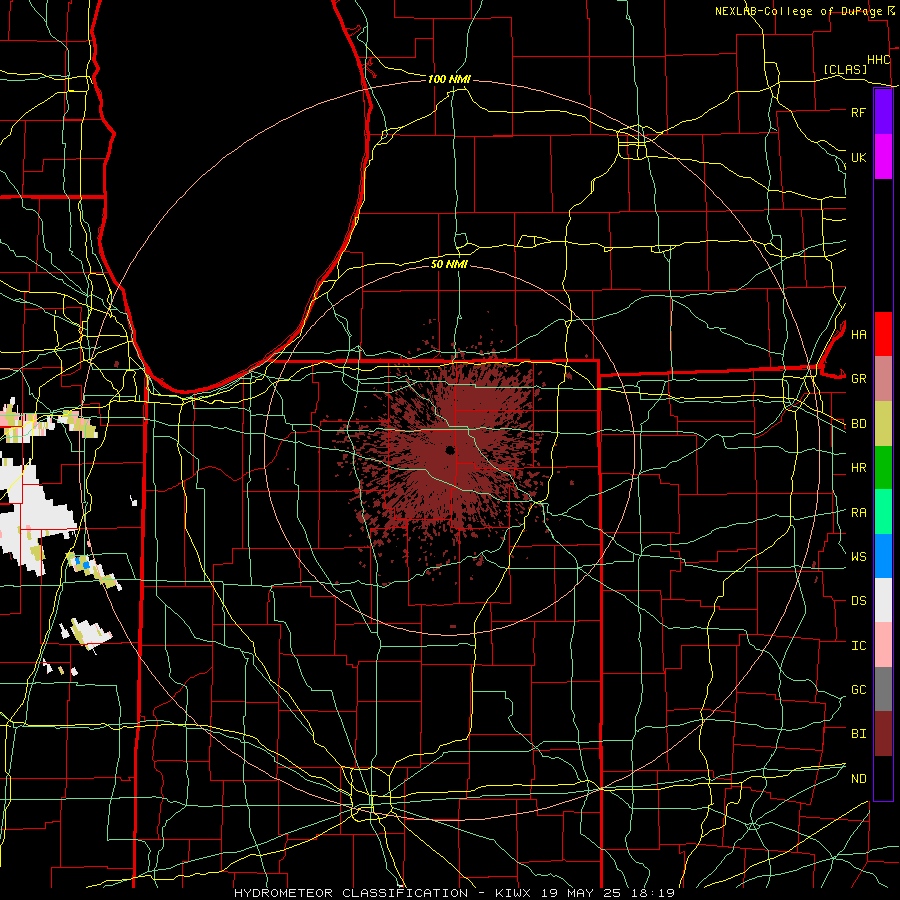
Task: Click the [CLAS] label above legend
Action: (845, 69)
